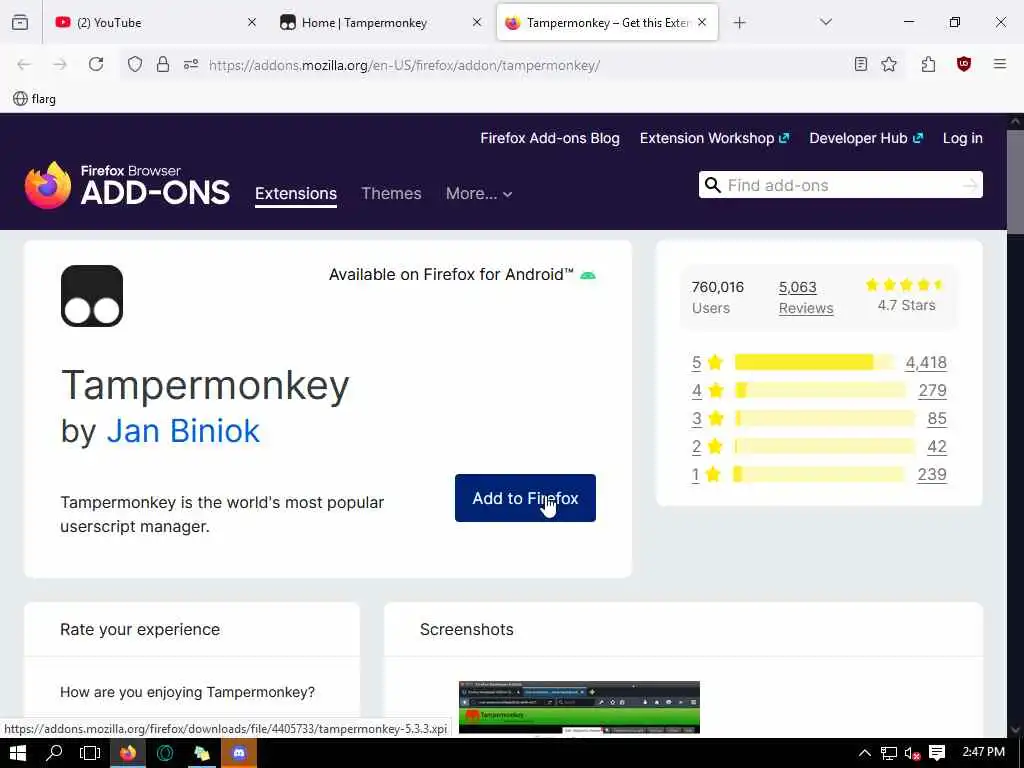Open the 5,063 Reviews link

(806, 297)
